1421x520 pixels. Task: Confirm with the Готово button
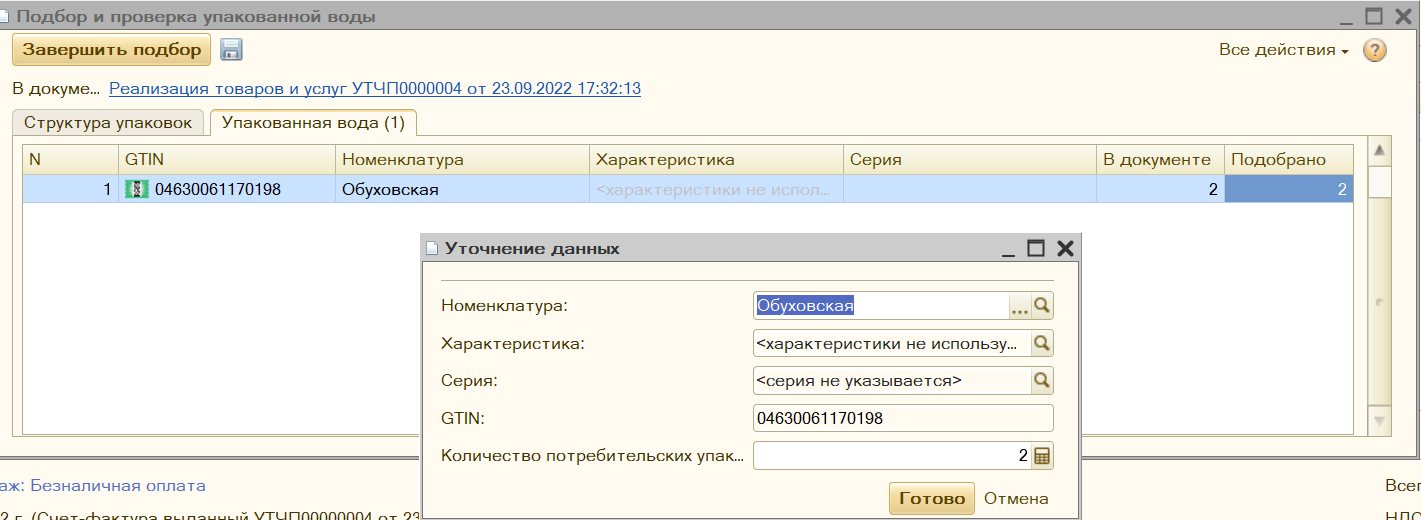tap(931, 499)
